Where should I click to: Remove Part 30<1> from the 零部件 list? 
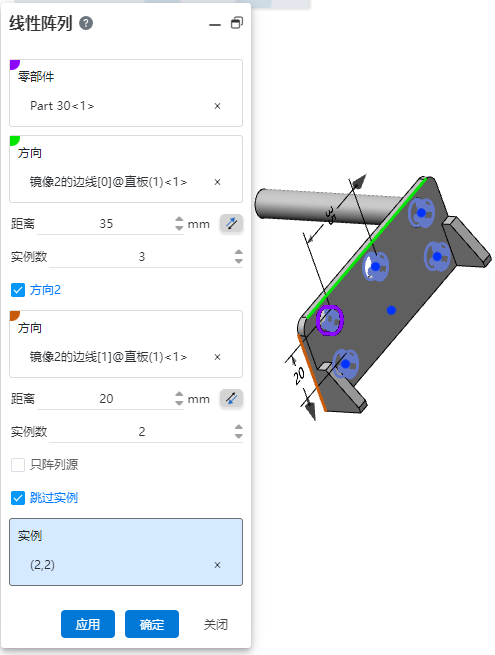[x=217, y=106]
